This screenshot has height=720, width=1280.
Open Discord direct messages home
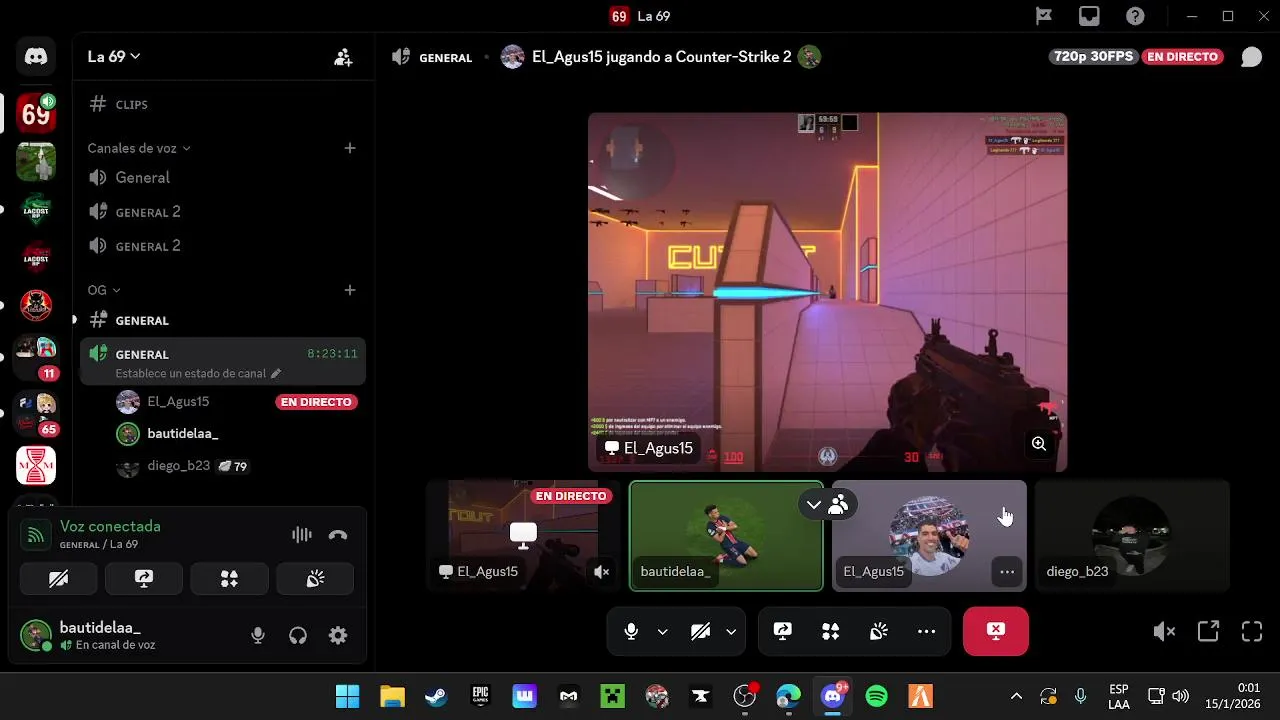point(36,57)
